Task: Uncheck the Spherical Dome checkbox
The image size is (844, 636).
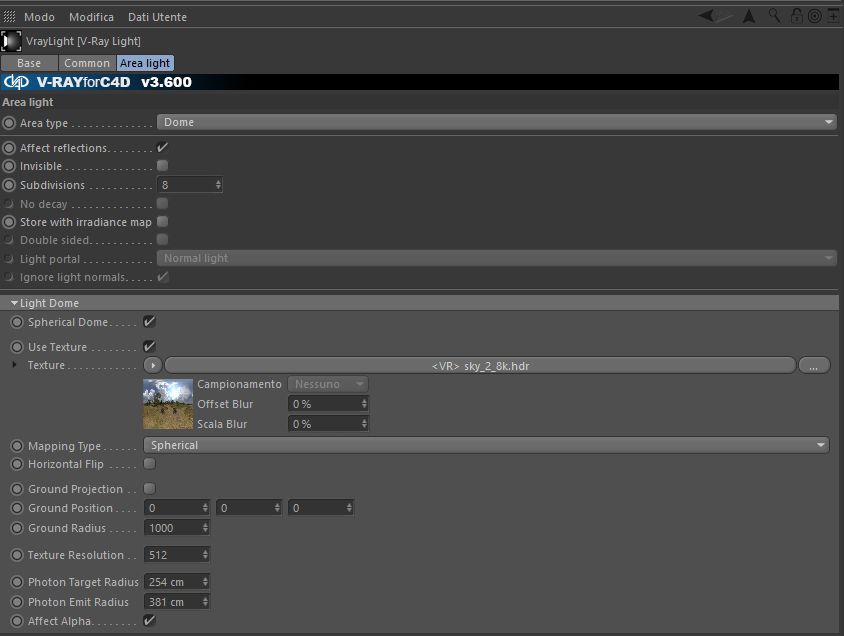Action: coord(149,322)
